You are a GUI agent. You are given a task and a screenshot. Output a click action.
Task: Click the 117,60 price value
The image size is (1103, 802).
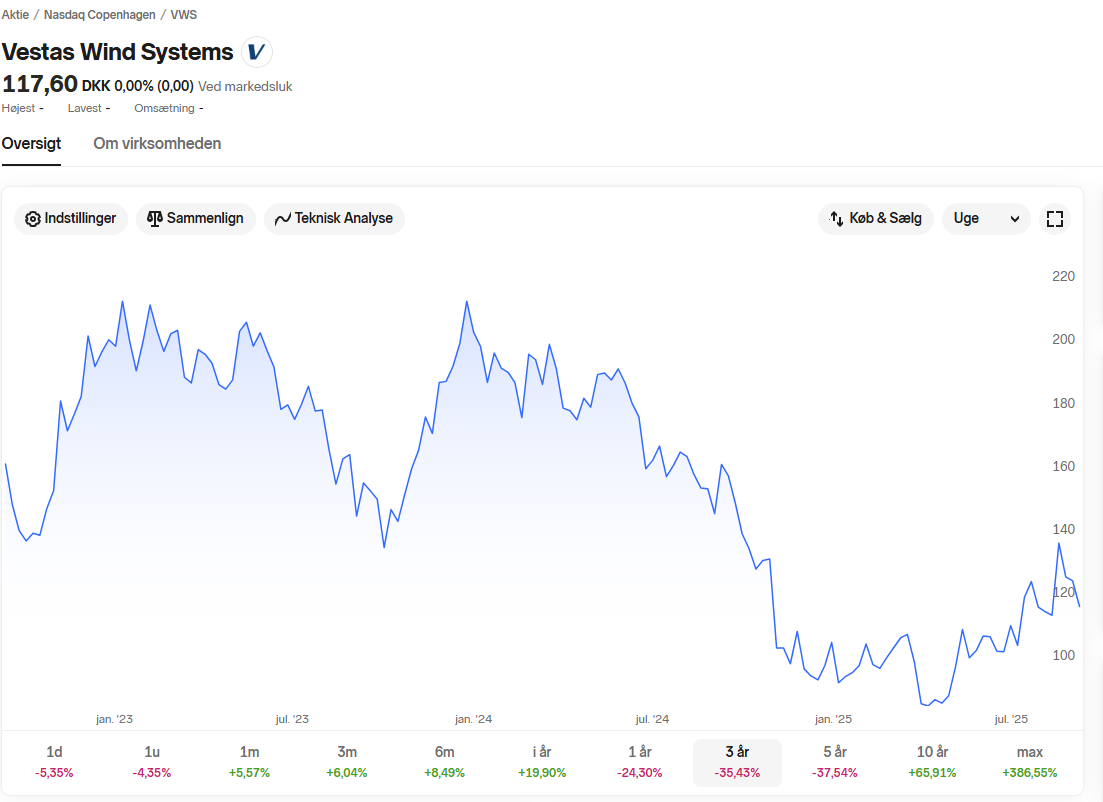39,84
